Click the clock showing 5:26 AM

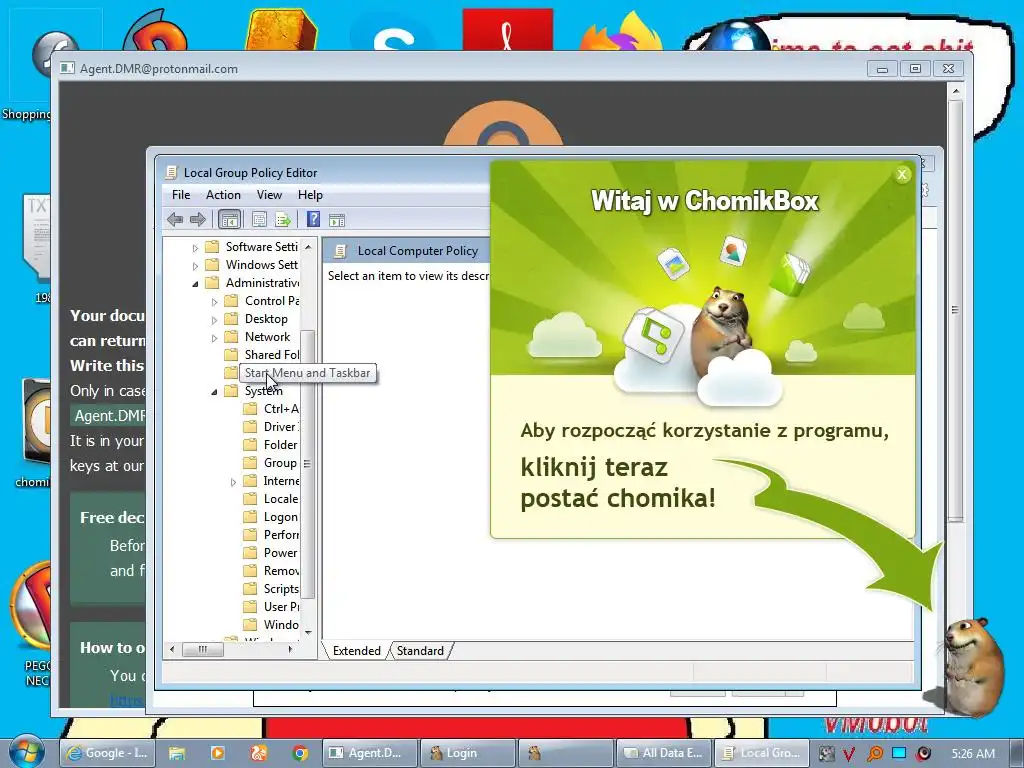click(x=973, y=753)
